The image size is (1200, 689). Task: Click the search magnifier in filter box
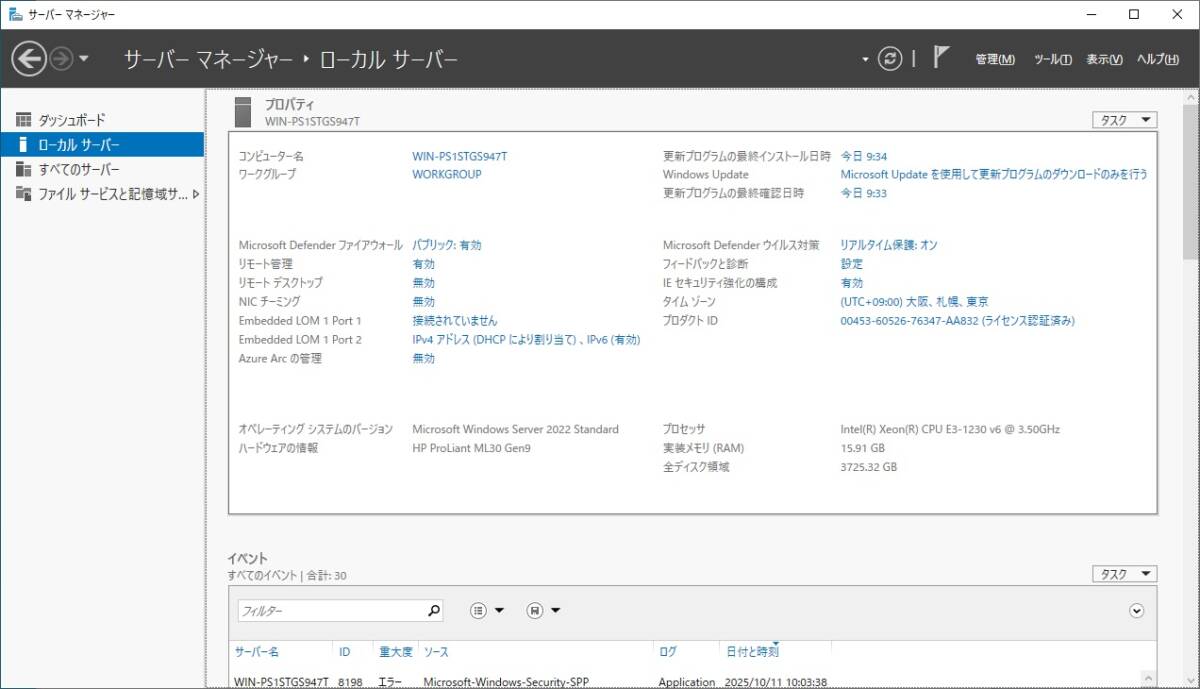click(434, 611)
